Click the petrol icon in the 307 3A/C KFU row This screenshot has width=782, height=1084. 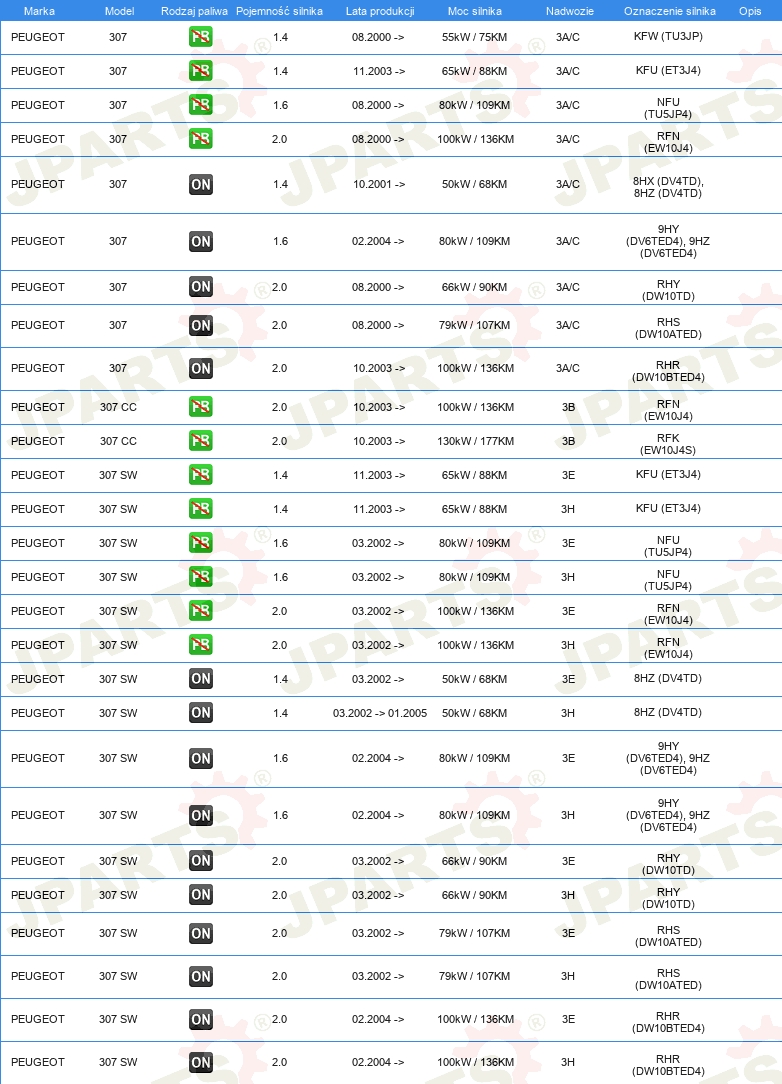(x=201, y=71)
